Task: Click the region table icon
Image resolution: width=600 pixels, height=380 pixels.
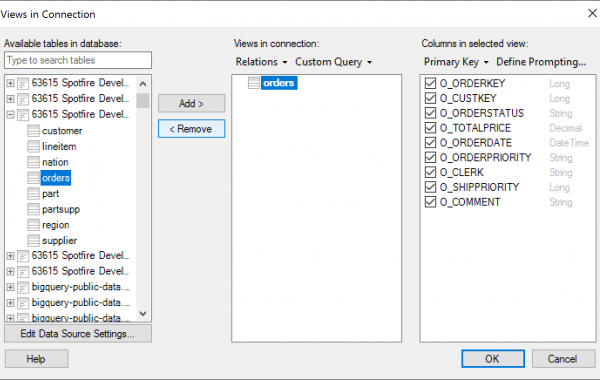Action: [x=33, y=225]
